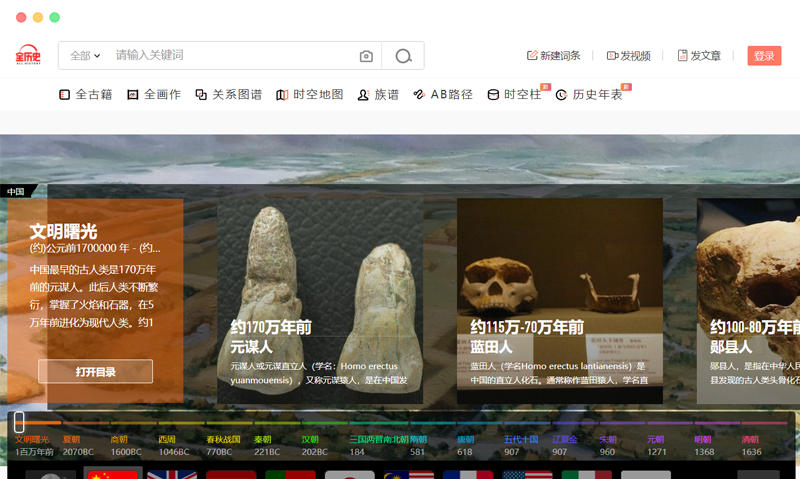
Task: Select 清朝 1636 on the timeline
Action: click(x=752, y=445)
